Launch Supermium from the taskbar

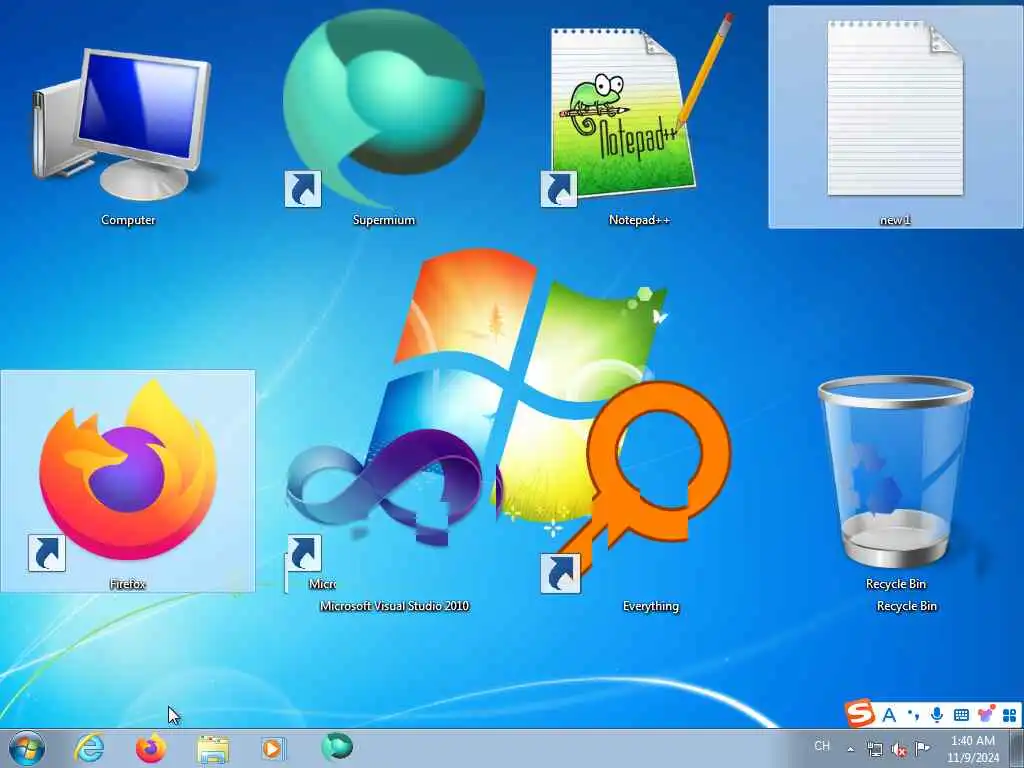tap(337, 747)
